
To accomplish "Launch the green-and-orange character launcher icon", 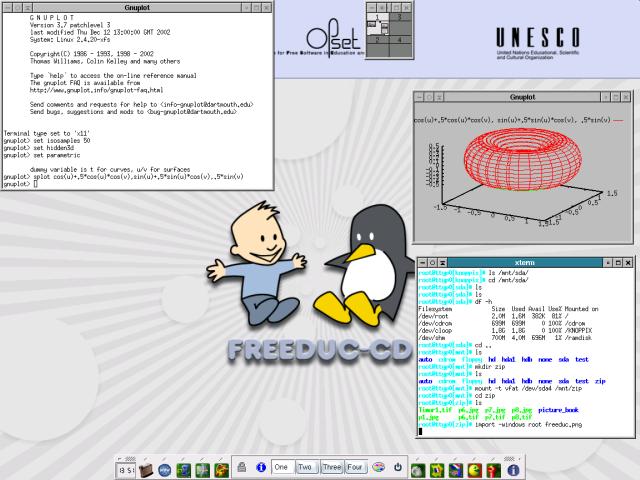I will coord(222,470).
